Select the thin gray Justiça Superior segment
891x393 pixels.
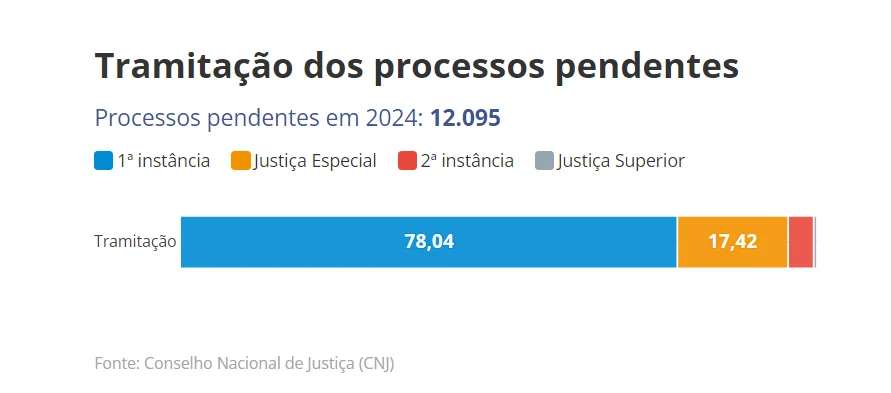click(815, 242)
